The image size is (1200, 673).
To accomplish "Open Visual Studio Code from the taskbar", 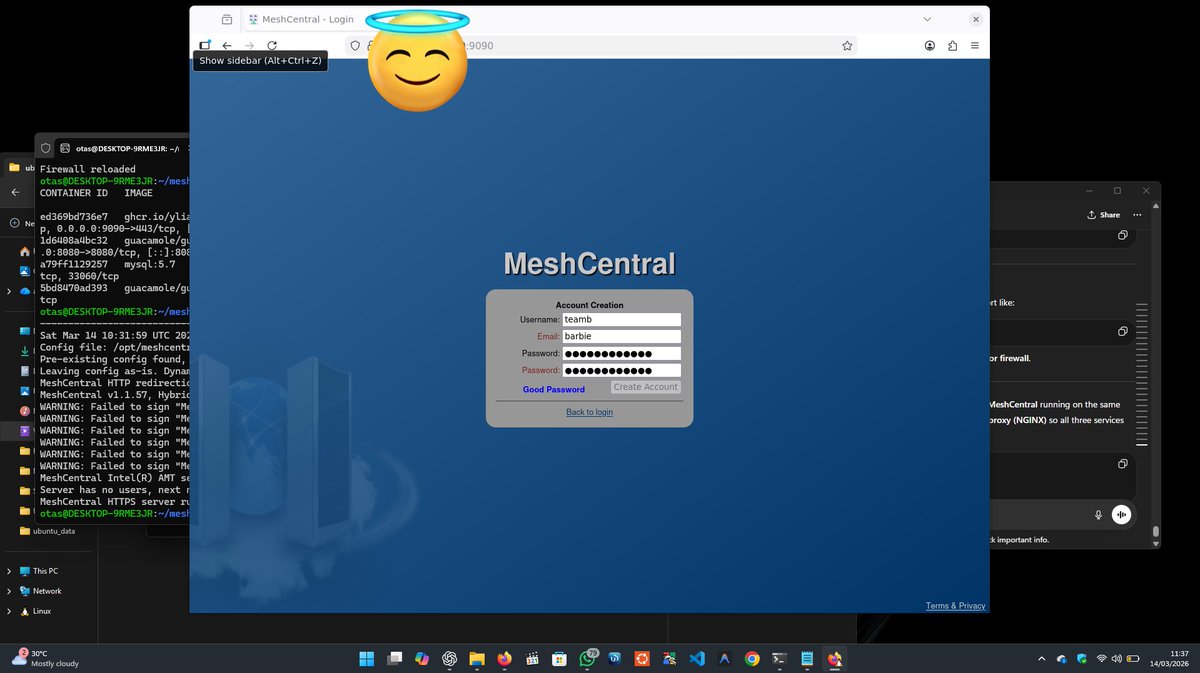I will (697, 659).
